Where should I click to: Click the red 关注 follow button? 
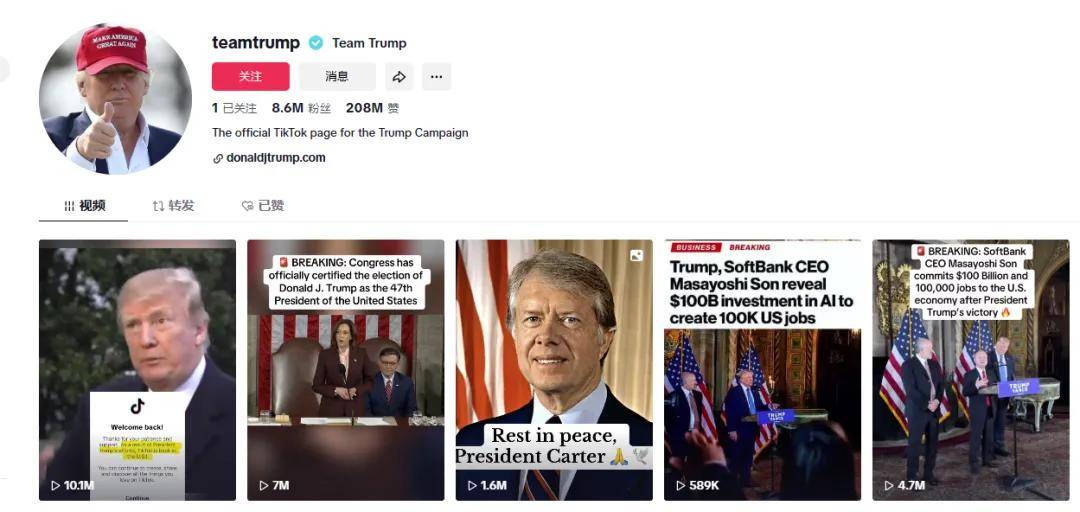click(x=251, y=76)
